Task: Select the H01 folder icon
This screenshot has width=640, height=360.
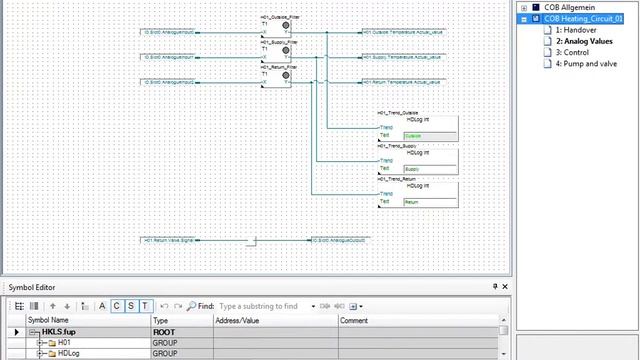Action: [x=52, y=343]
